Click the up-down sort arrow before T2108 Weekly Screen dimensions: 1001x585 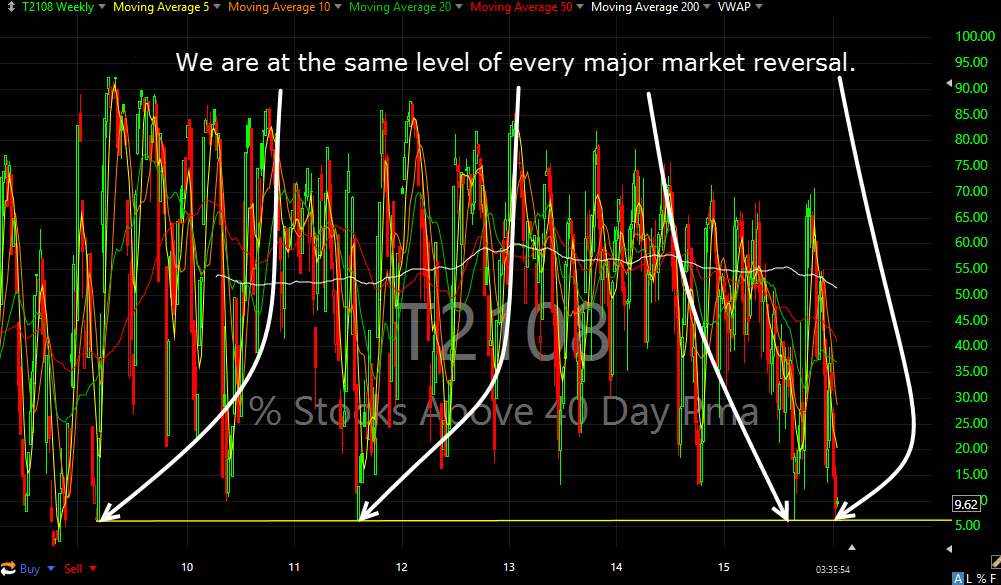click(x=11, y=6)
